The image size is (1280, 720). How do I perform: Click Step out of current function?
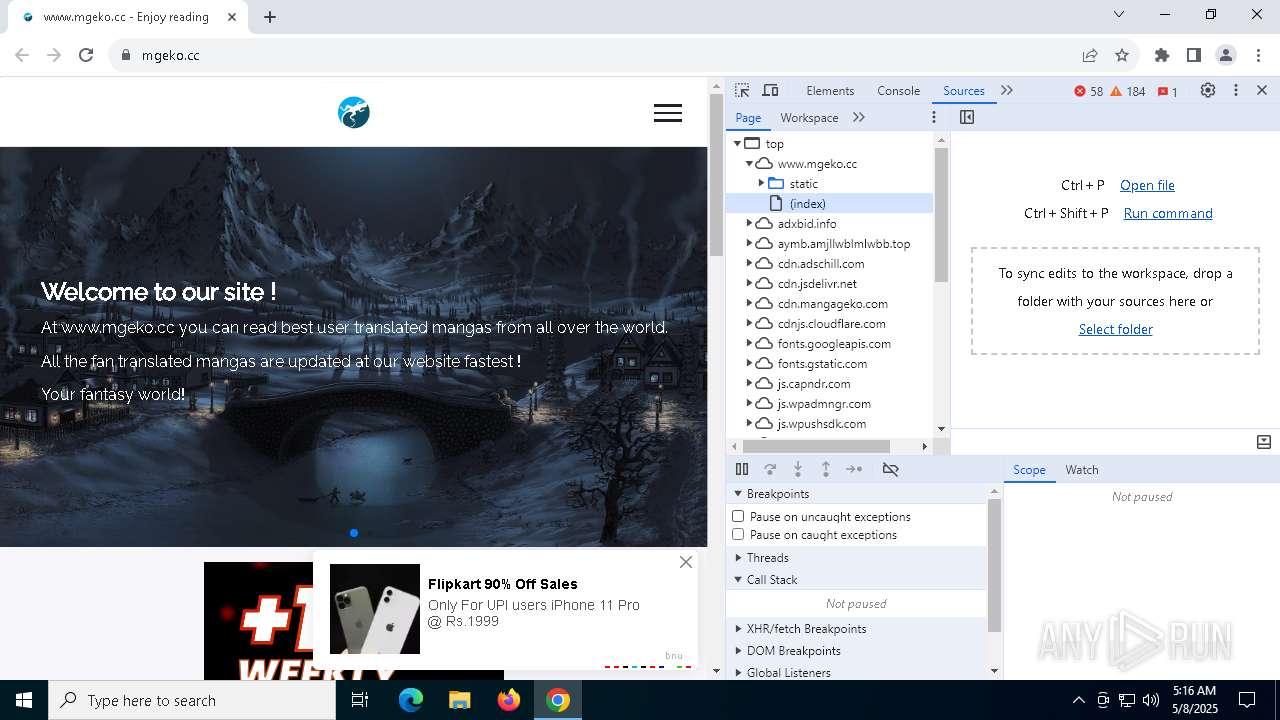[826, 469]
